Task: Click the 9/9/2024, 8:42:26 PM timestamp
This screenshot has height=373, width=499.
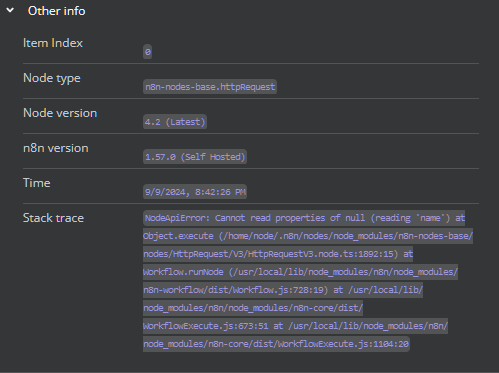Action: [195, 192]
